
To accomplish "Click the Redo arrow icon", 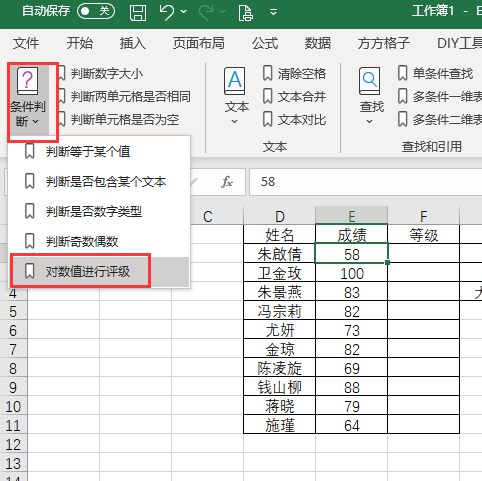I will tap(206, 12).
